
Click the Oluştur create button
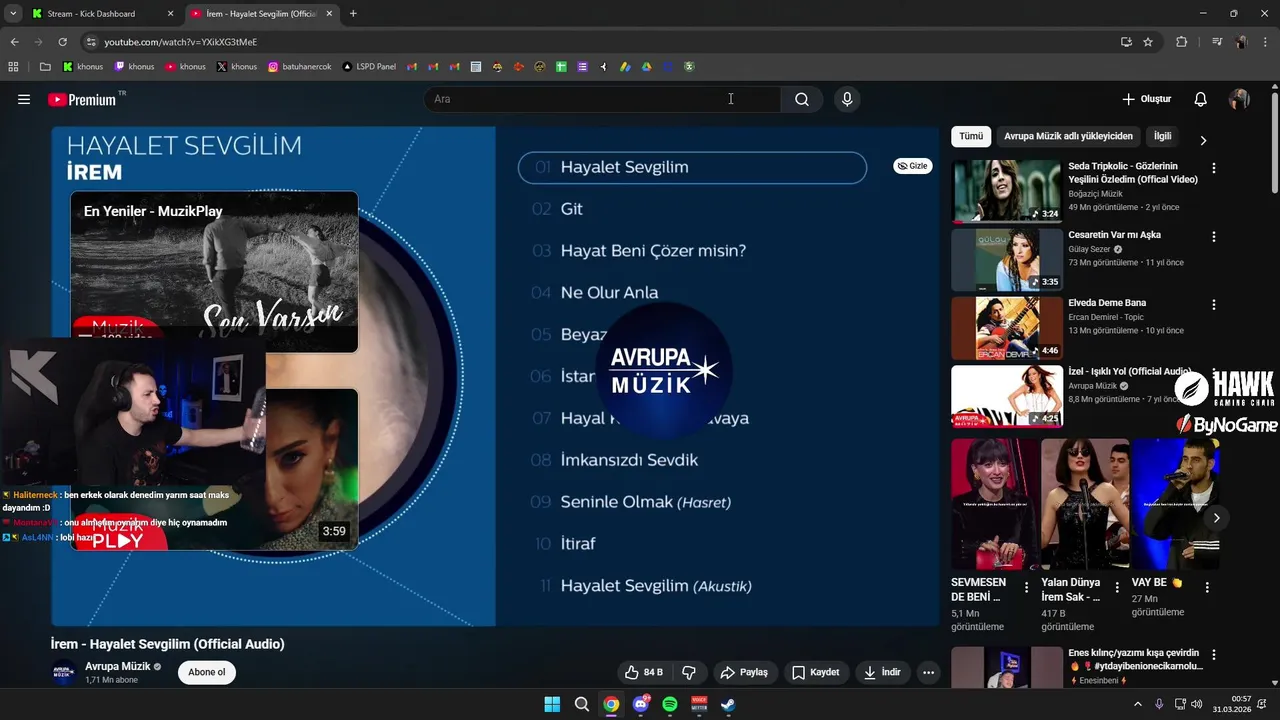(1147, 99)
